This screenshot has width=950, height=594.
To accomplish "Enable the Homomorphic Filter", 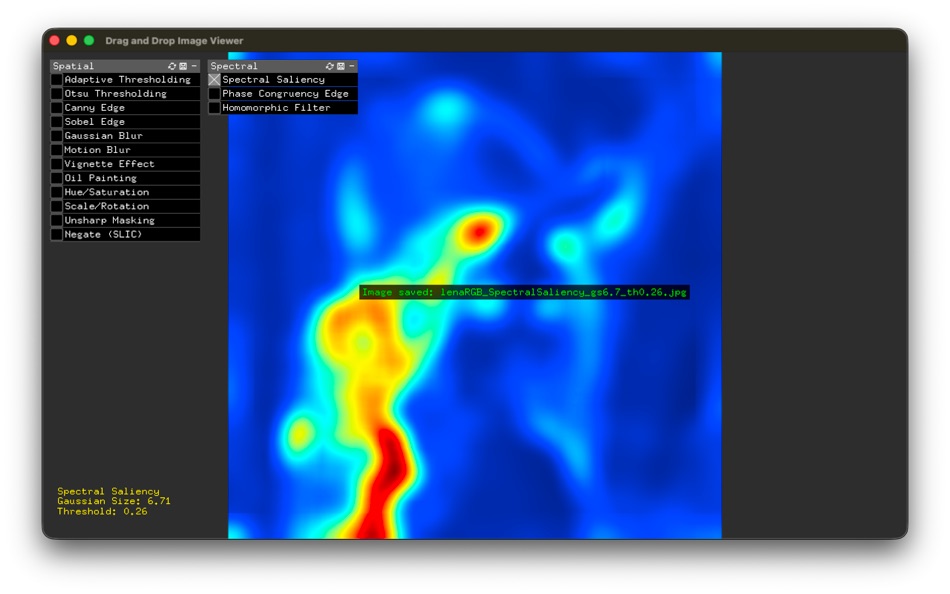I will [213, 107].
